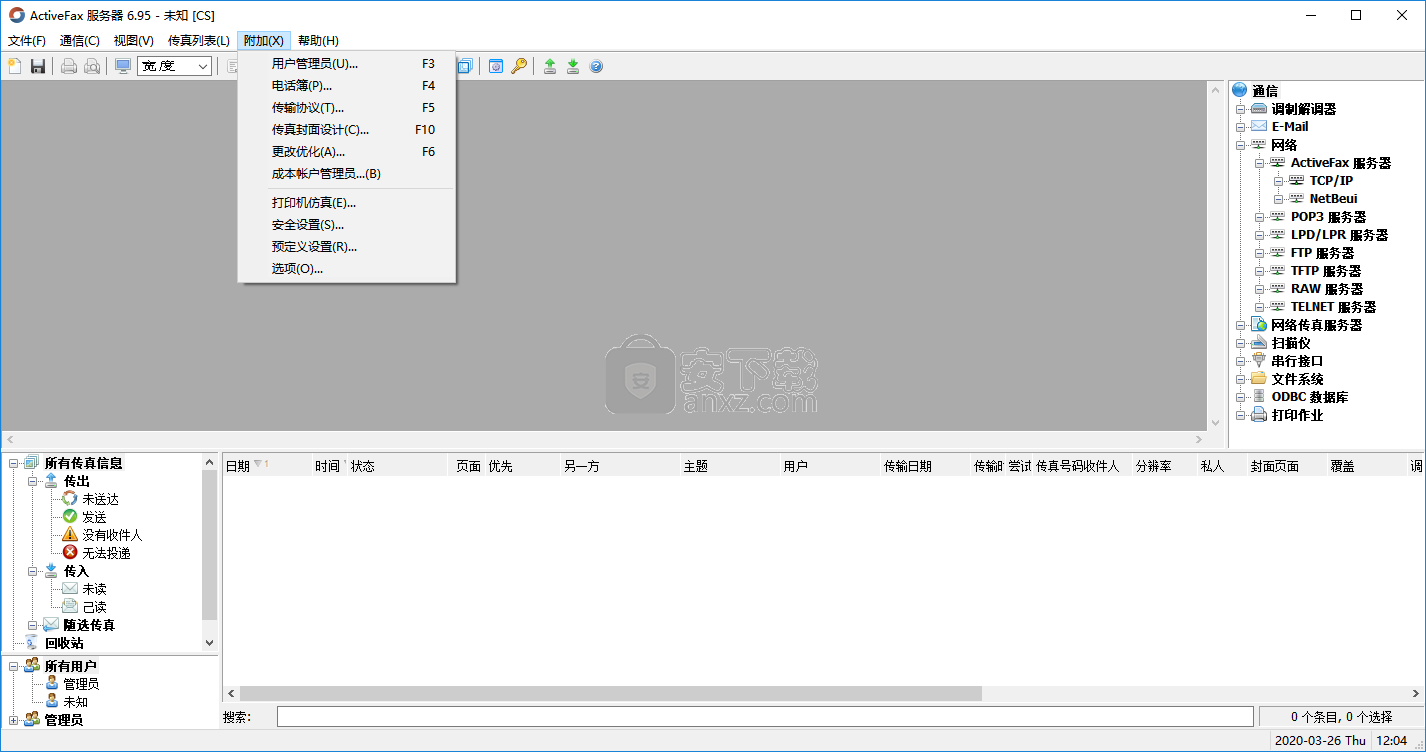Open the 帮助(H) menu
The height and width of the screenshot is (752, 1426).
click(x=318, y=41)
